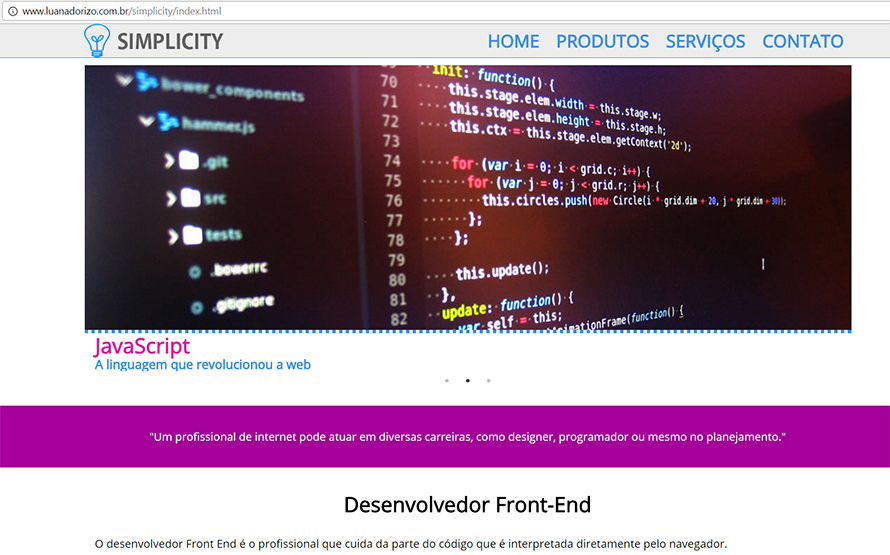Click the src folder icon in the slide image
Viewport: 890px width, 555px height.
click(x=189, y=198)
